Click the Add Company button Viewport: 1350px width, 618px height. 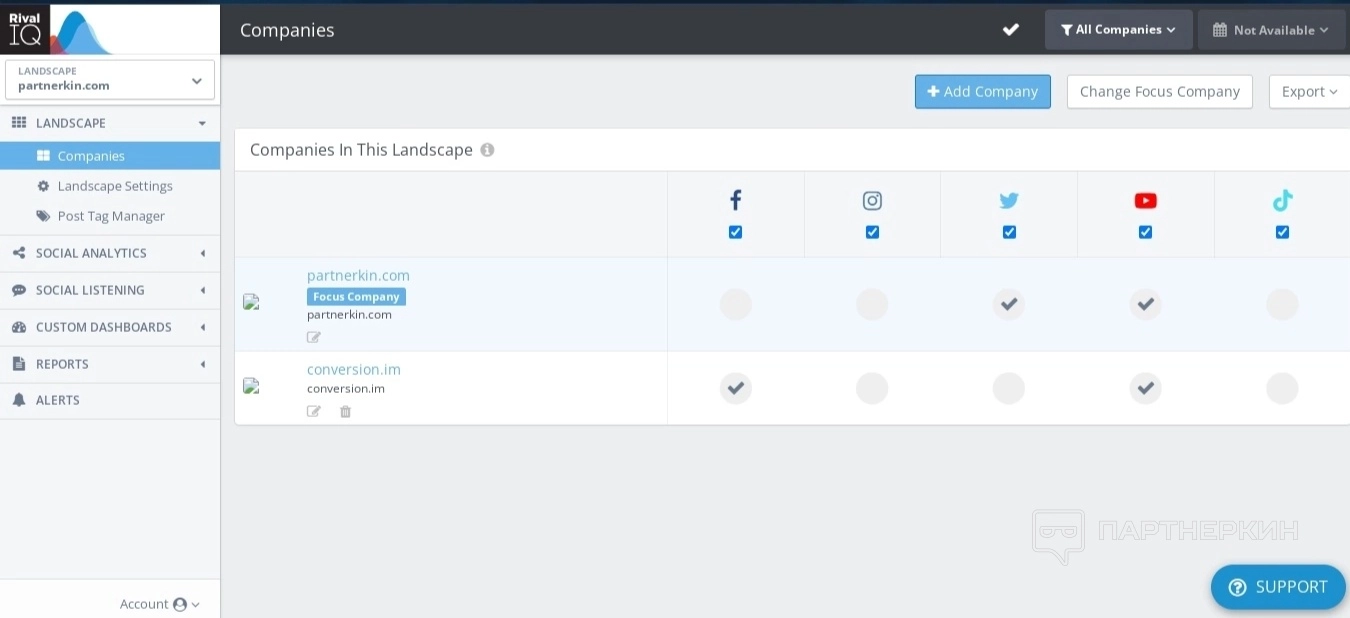(x=983, y=91)
